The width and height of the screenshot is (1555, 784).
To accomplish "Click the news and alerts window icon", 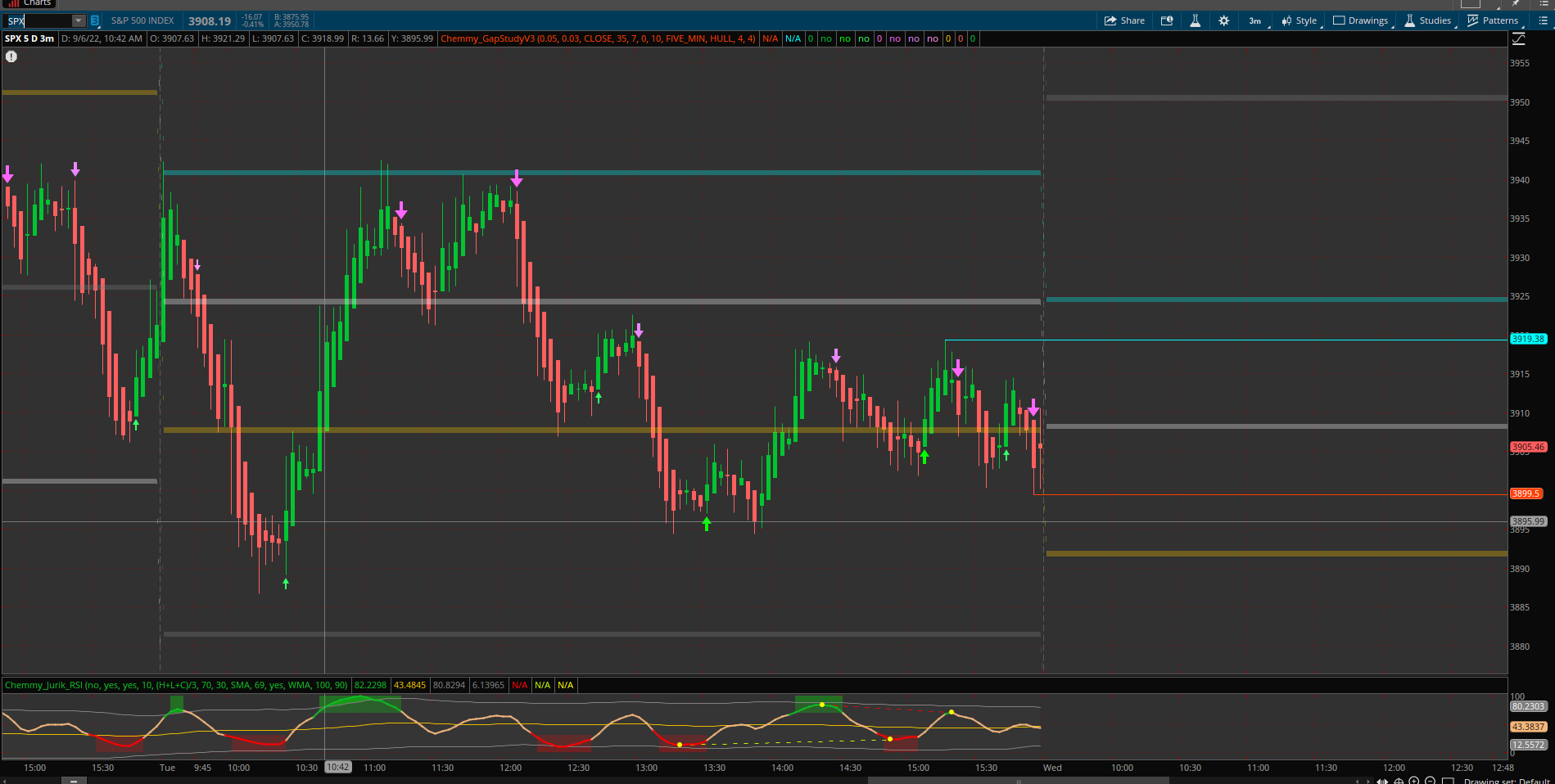I will coord(1167,20).
